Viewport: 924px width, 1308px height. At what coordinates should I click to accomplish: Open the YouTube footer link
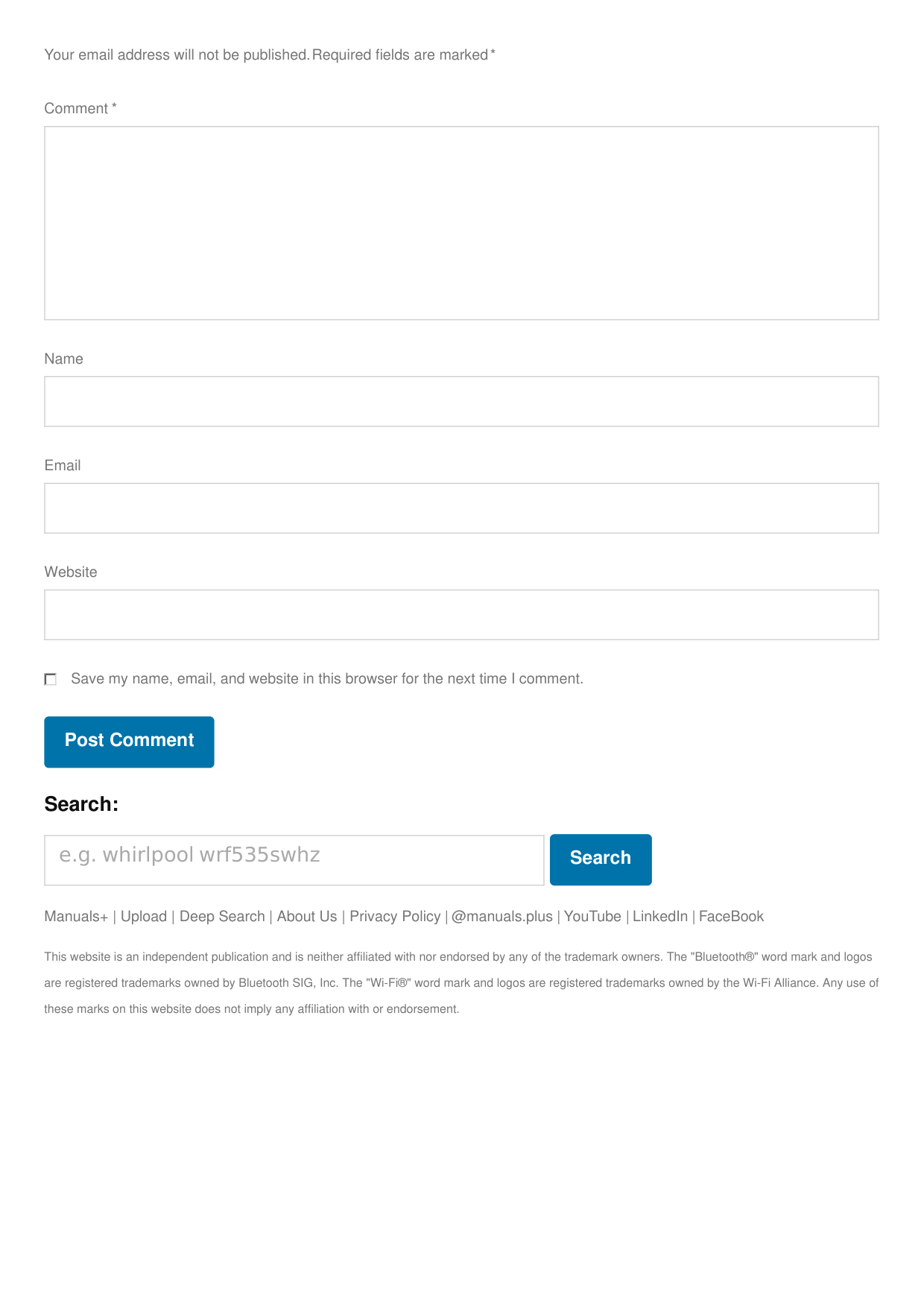pyautogui.click(x=592, y=917)
